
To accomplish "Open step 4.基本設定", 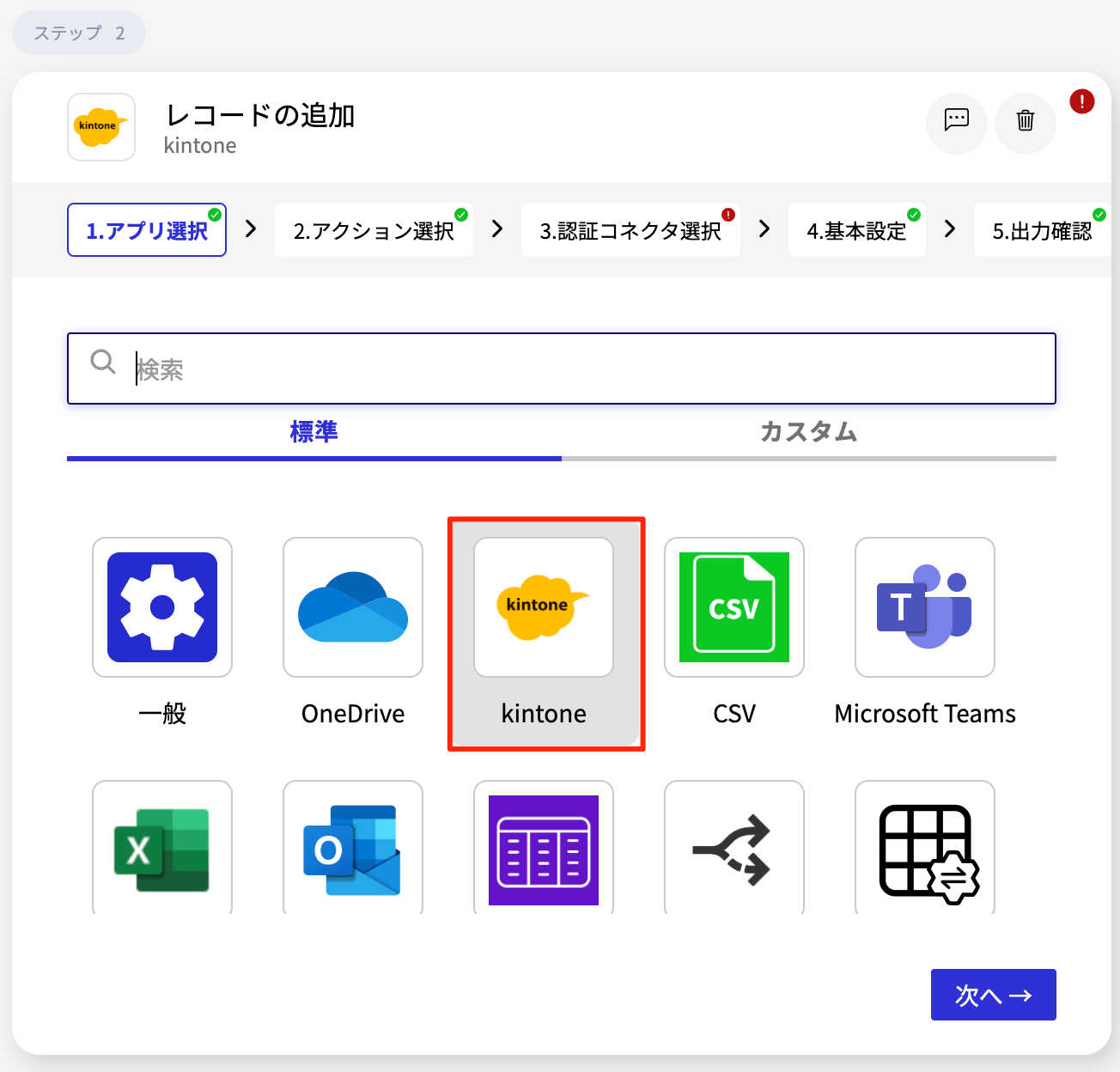I will click(x=856, y=230).
